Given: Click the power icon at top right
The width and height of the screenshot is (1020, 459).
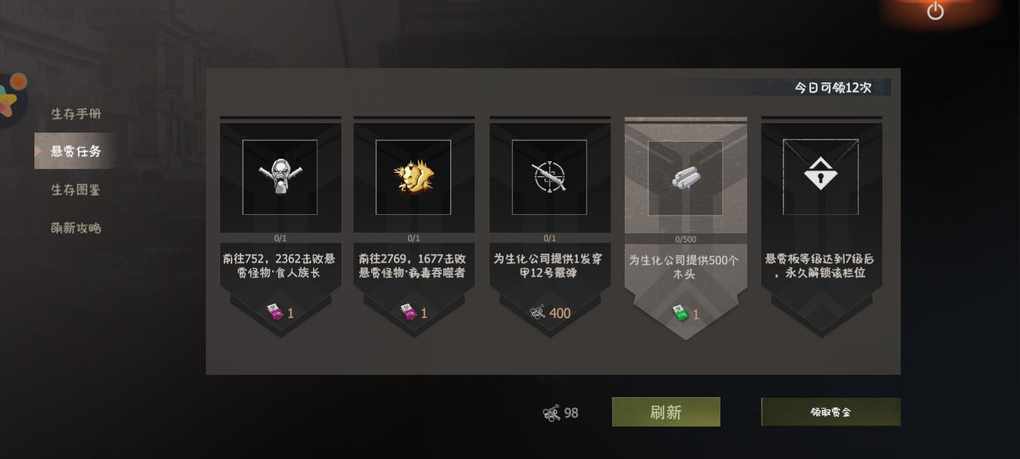Looking at the screenshot, I should coord(935,10).
